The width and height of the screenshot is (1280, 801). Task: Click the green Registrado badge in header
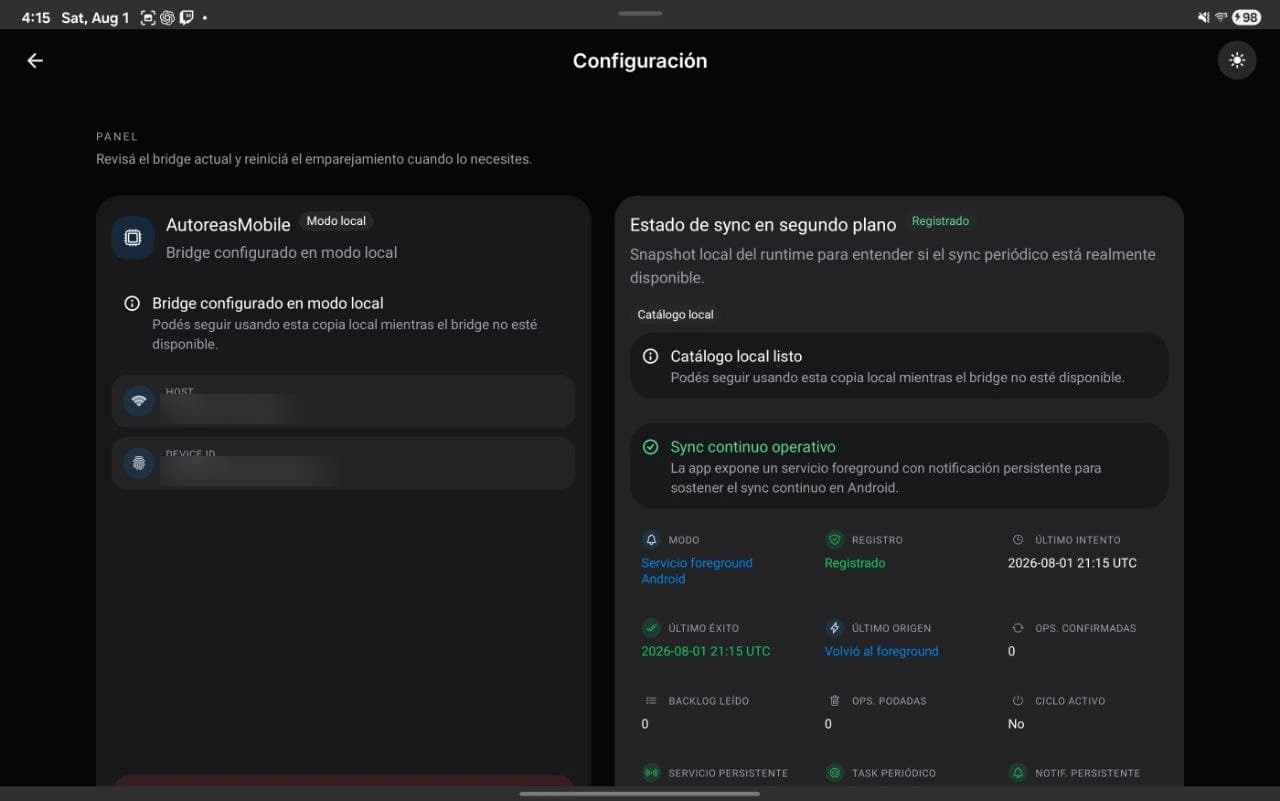pos(940,221)
